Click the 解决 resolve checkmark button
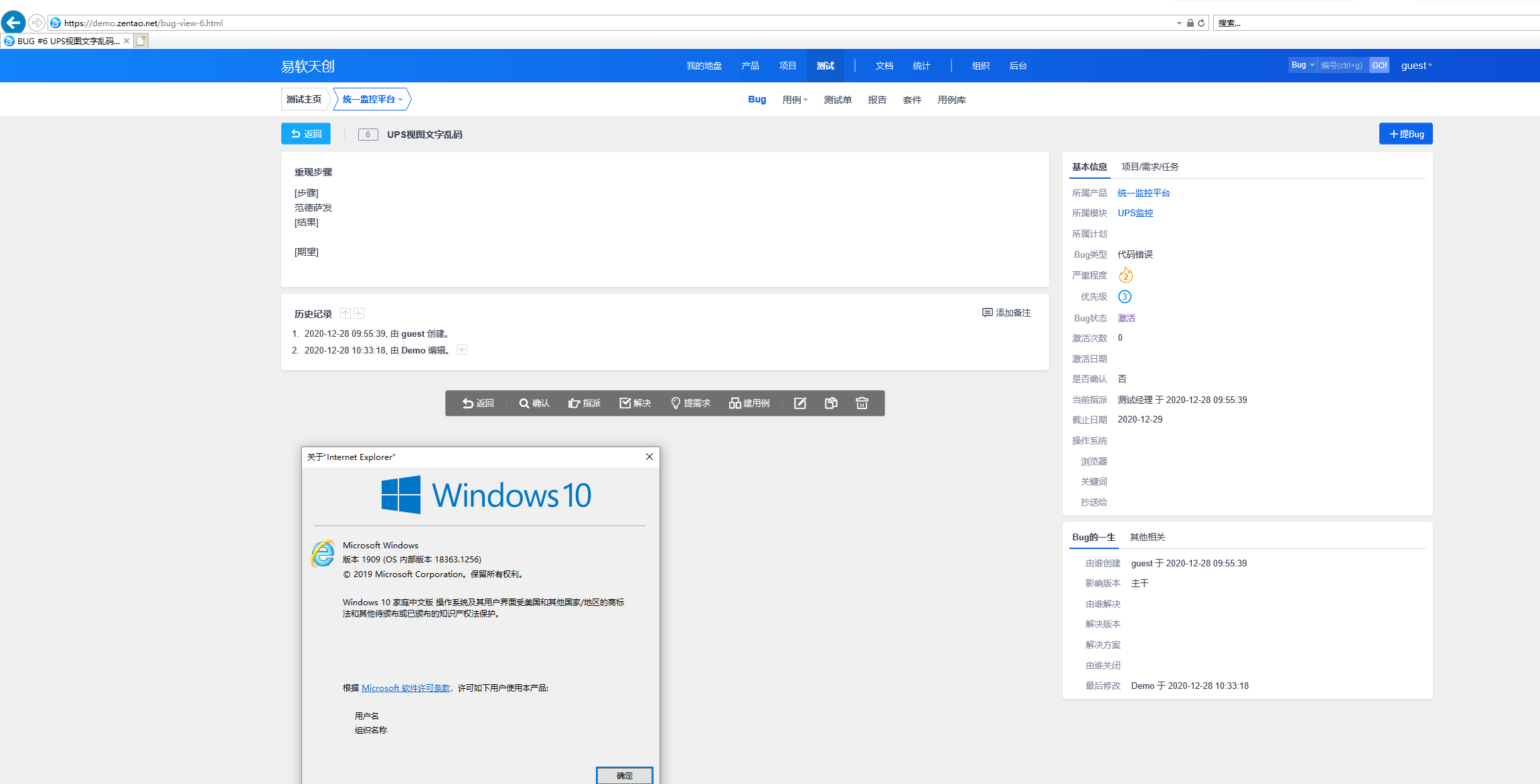Viewport: 1540px width, 784px height. point(635,403)
